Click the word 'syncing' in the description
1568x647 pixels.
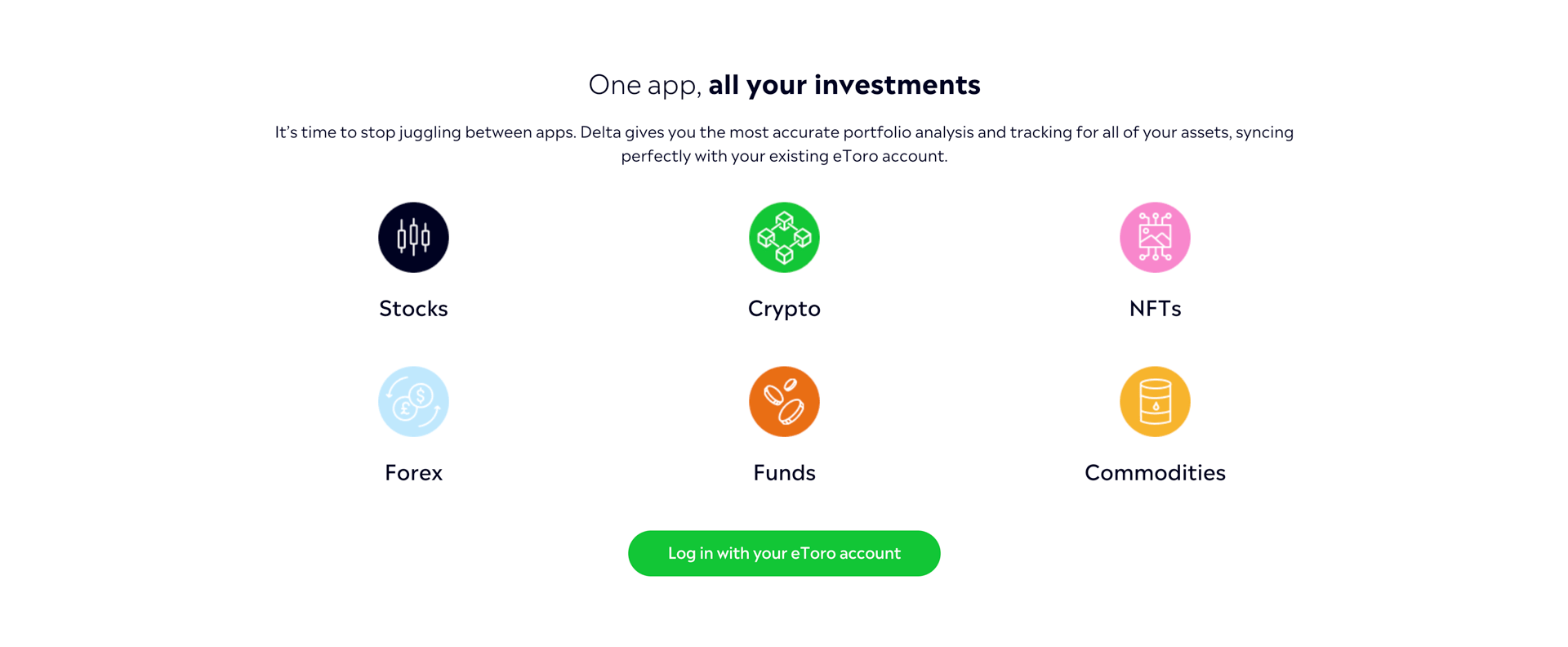coord(1264,132)
